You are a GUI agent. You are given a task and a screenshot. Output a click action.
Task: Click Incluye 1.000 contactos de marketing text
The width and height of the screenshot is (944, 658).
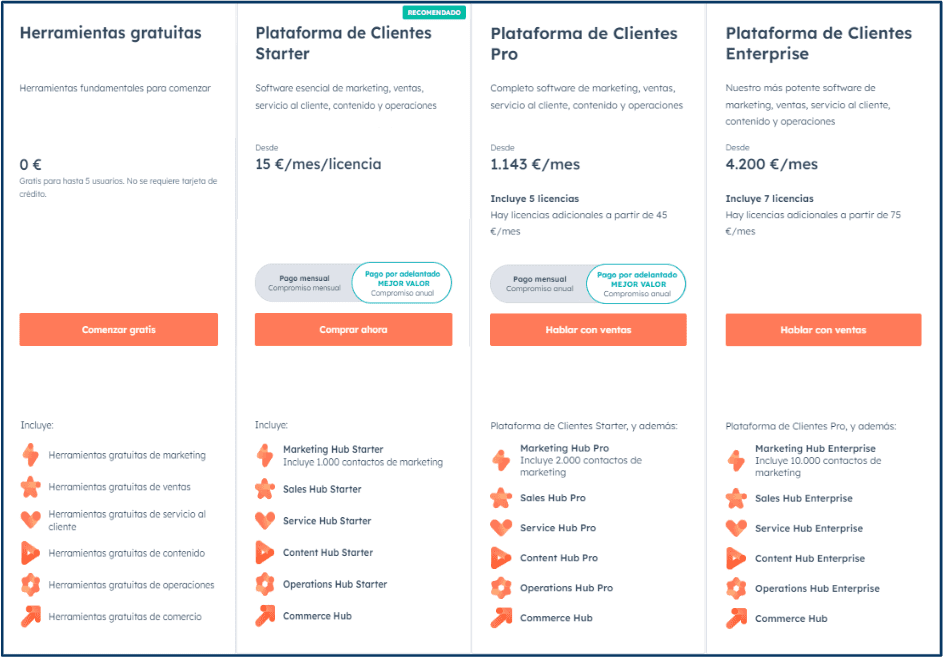(363, 462)
